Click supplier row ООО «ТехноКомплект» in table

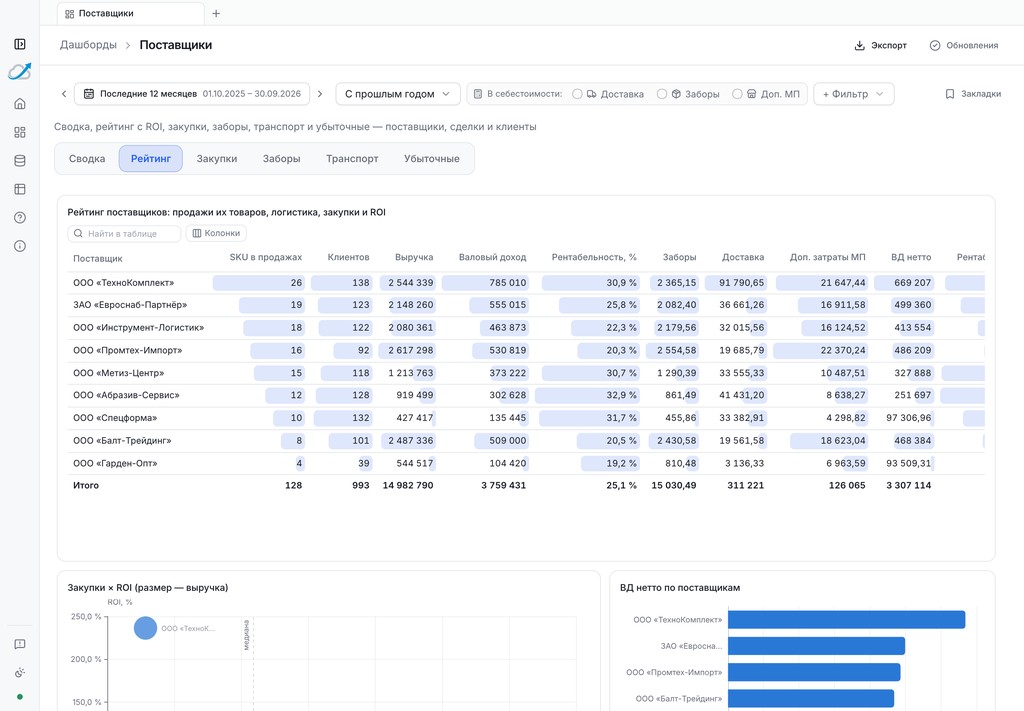coord(526,283)
